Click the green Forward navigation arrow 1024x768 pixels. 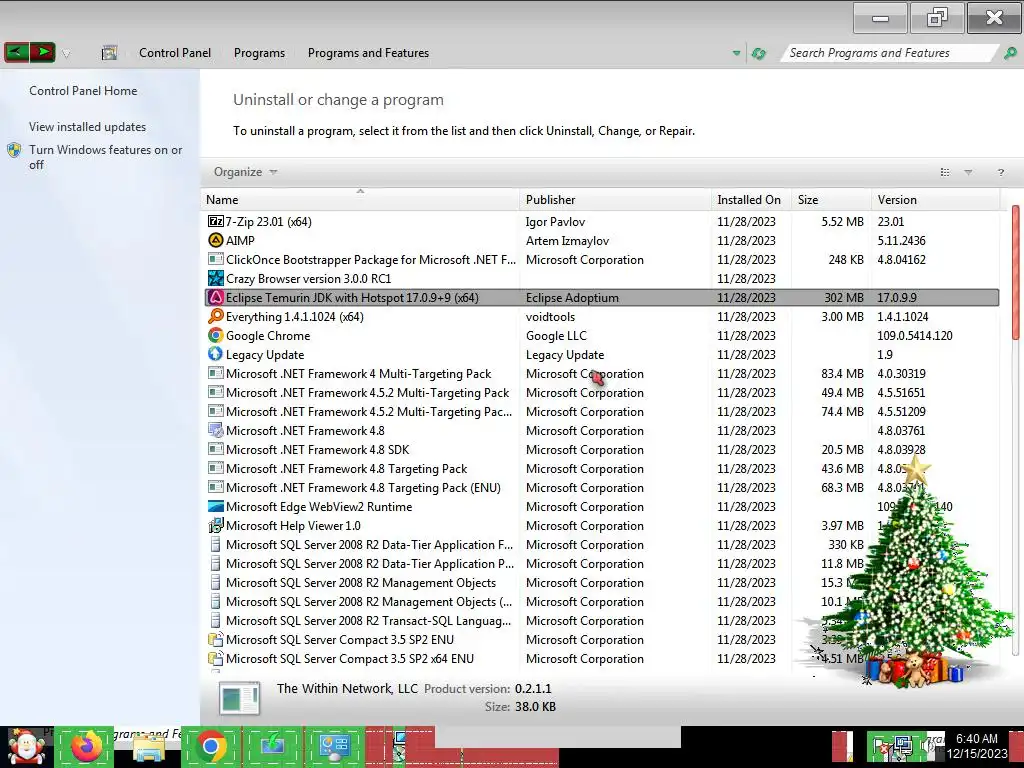(42, 52)
